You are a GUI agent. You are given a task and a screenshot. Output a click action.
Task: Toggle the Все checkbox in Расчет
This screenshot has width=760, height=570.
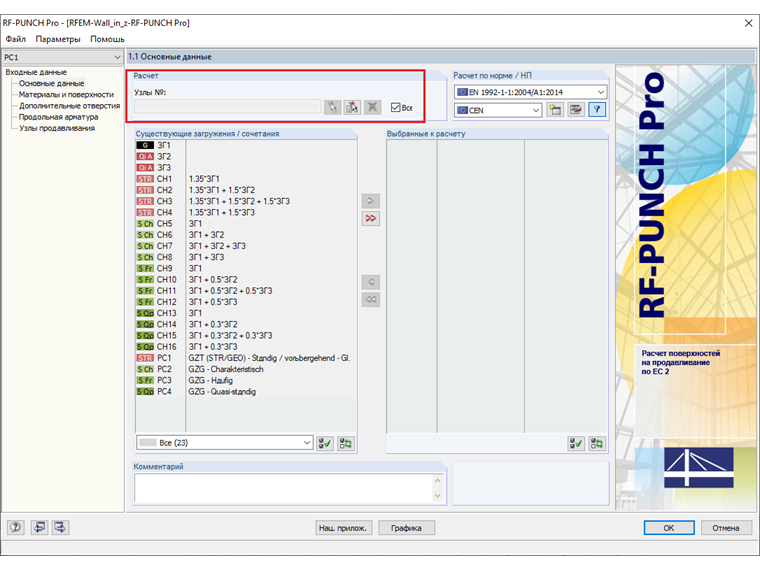[x=396, y=108]
